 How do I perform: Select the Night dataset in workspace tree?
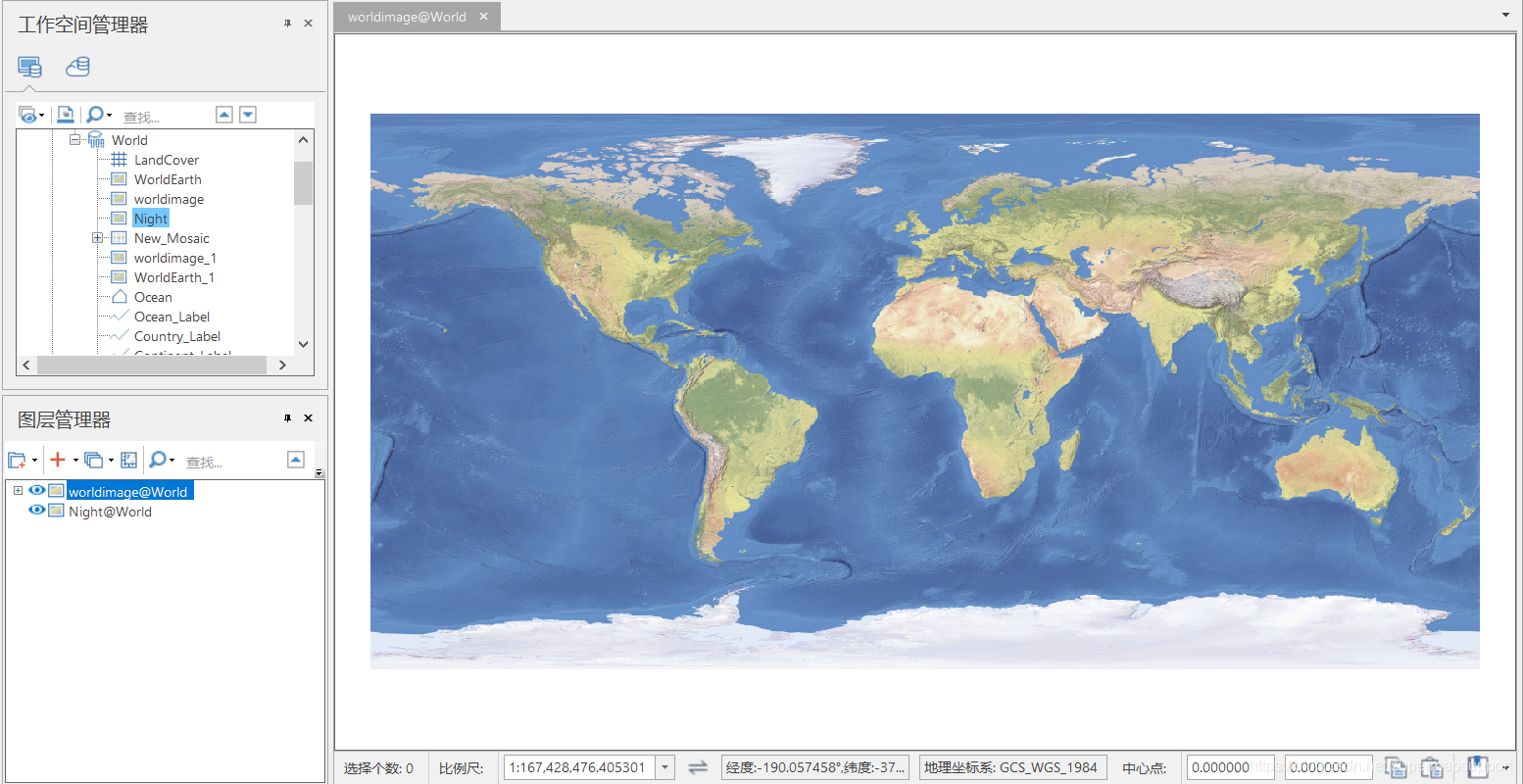click(x=151, y=219)
